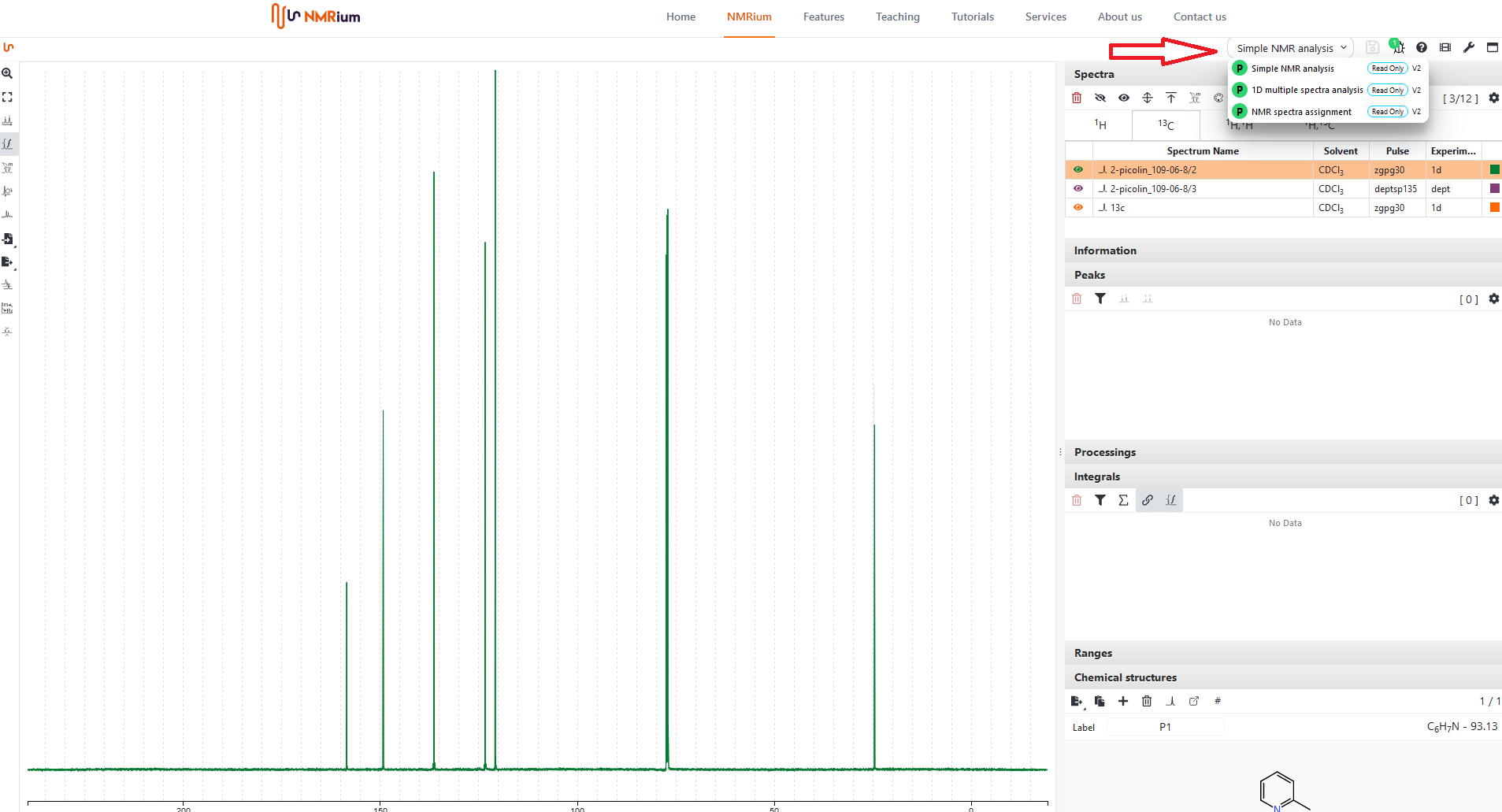The width and height of the screenshot is (1502, 812).
Task: Open the wrench settings icon
Action: pyautogui.click(x=1468, y=47)
